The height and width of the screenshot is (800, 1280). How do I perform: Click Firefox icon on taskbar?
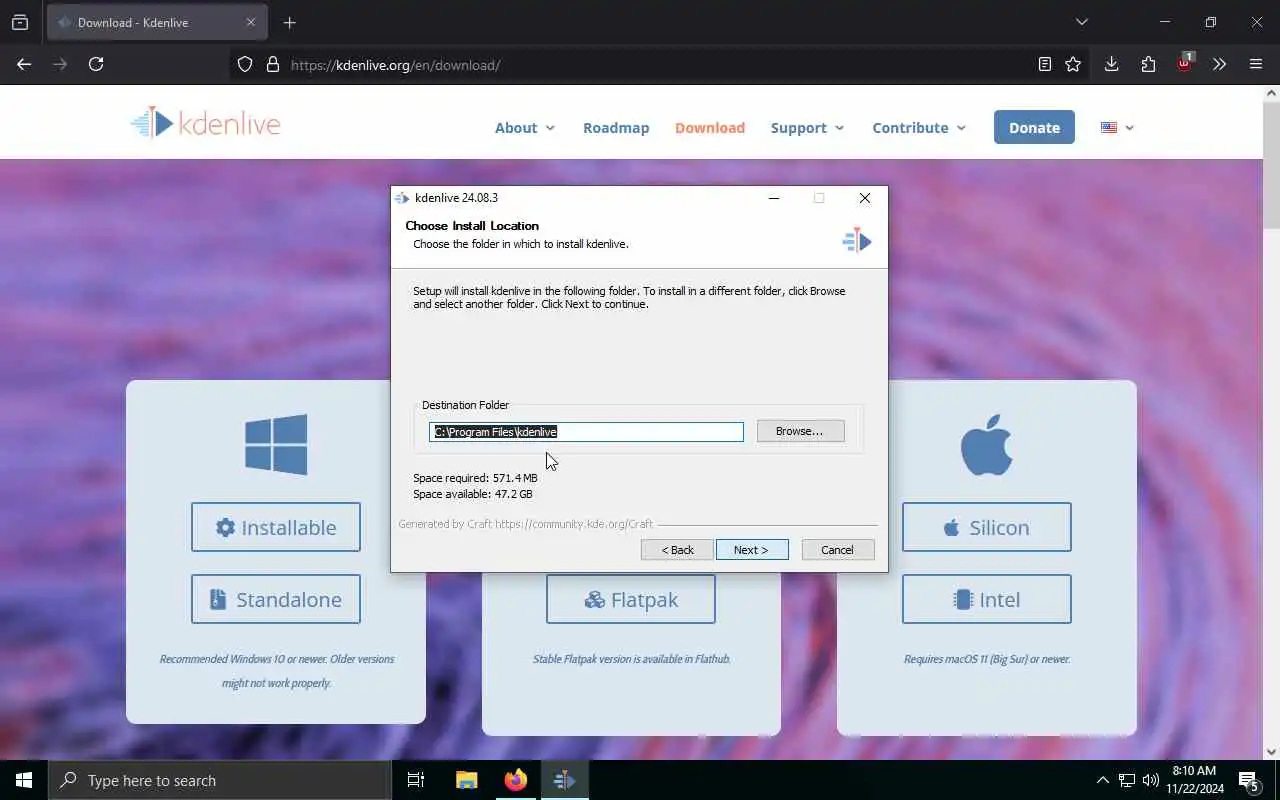pyautogui.click(x=515, y=780)
